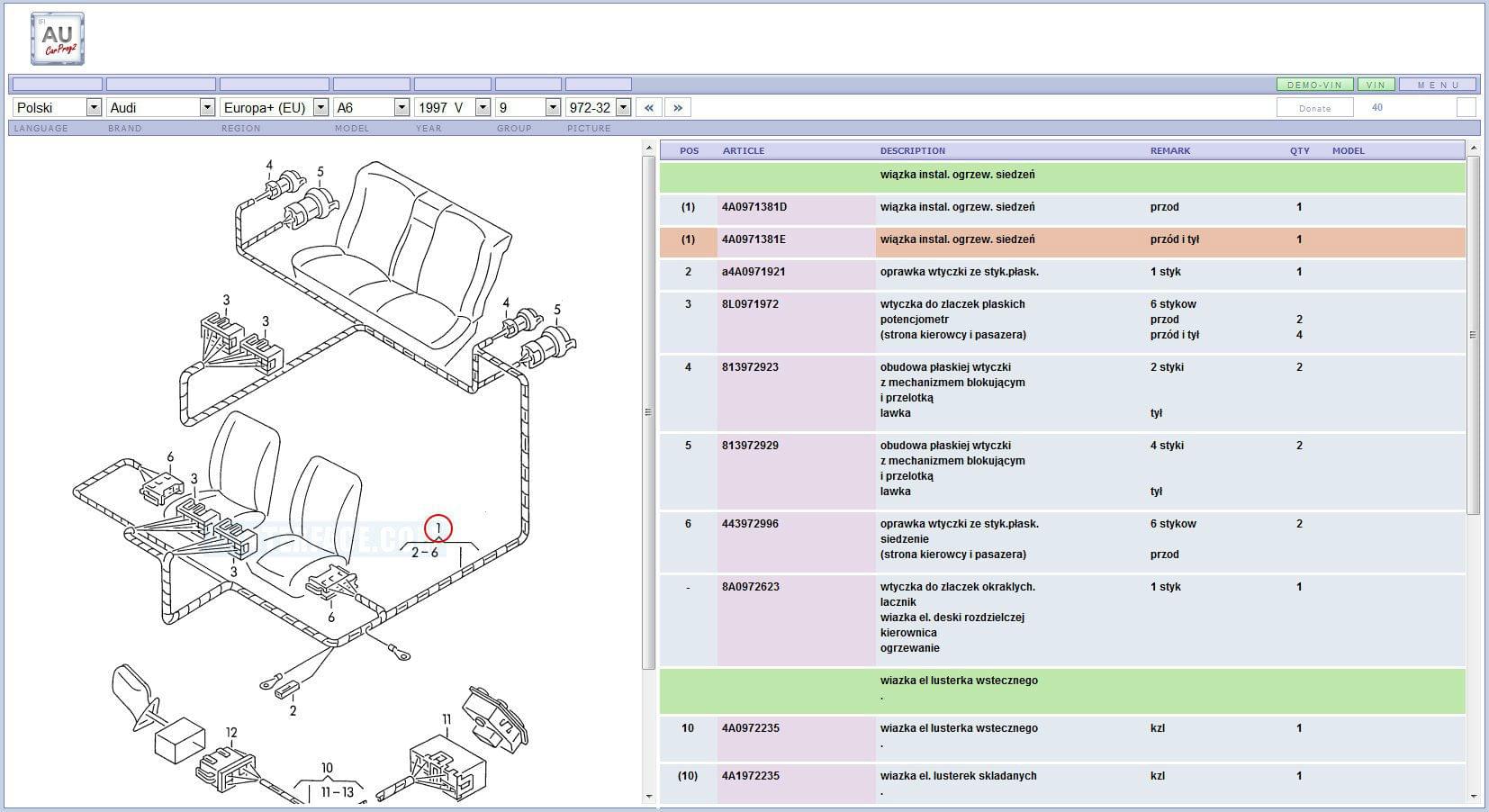Click the diagram vertical scrollbar thumb
The height and width of the screenshot is (812, 1489).
coord(648,412)
